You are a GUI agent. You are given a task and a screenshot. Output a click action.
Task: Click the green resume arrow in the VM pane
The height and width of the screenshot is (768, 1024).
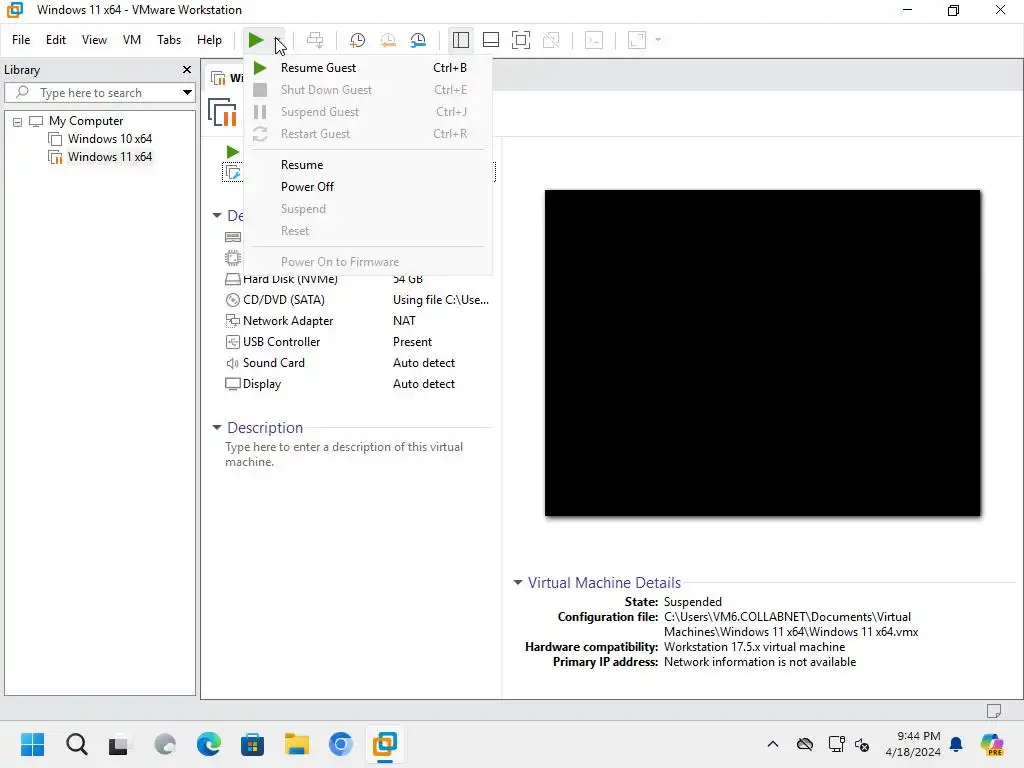(232, 152)
